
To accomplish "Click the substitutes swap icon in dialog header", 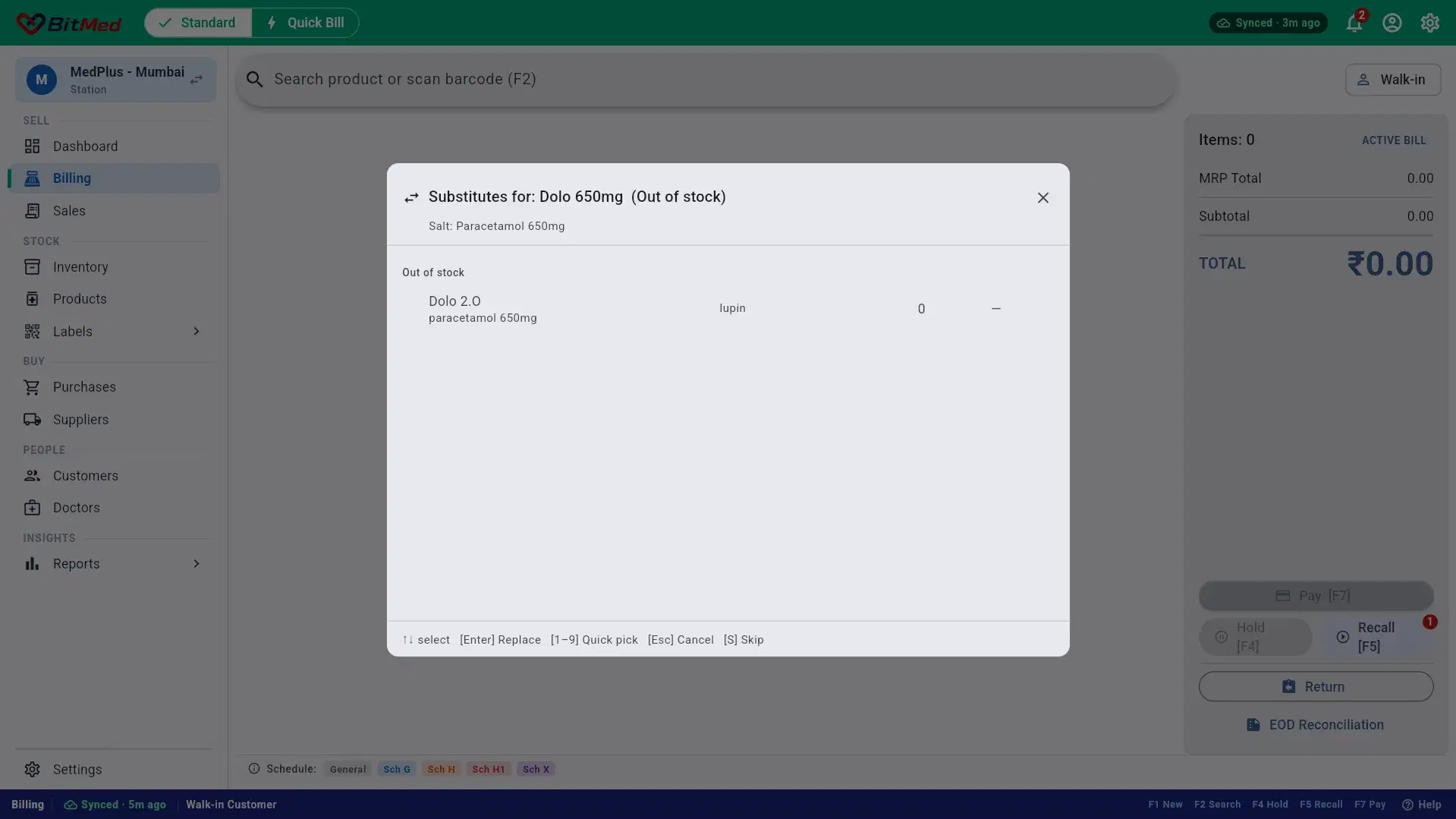I will click(x=411, y=198).
